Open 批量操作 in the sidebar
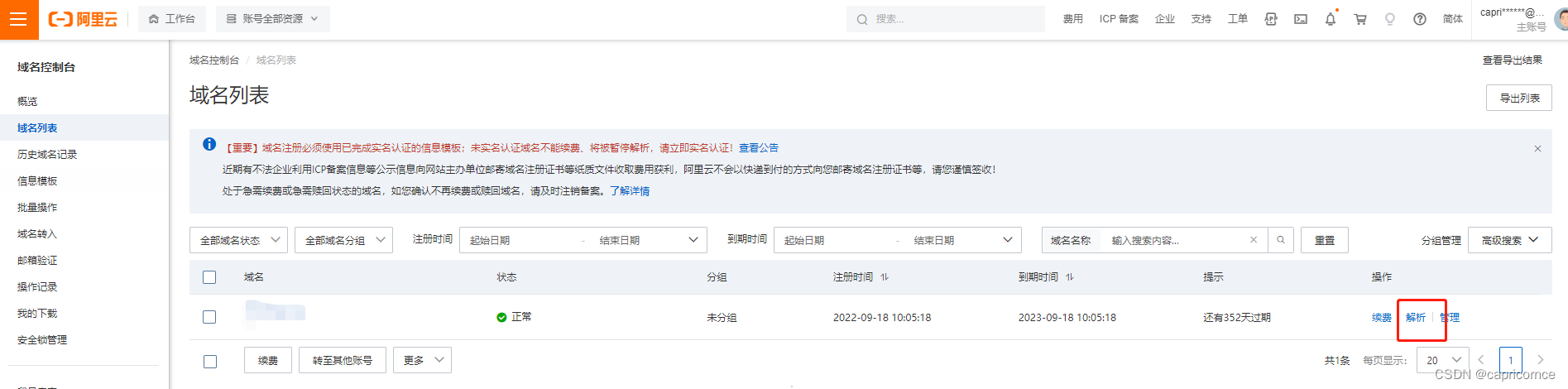 click(37, 207)
